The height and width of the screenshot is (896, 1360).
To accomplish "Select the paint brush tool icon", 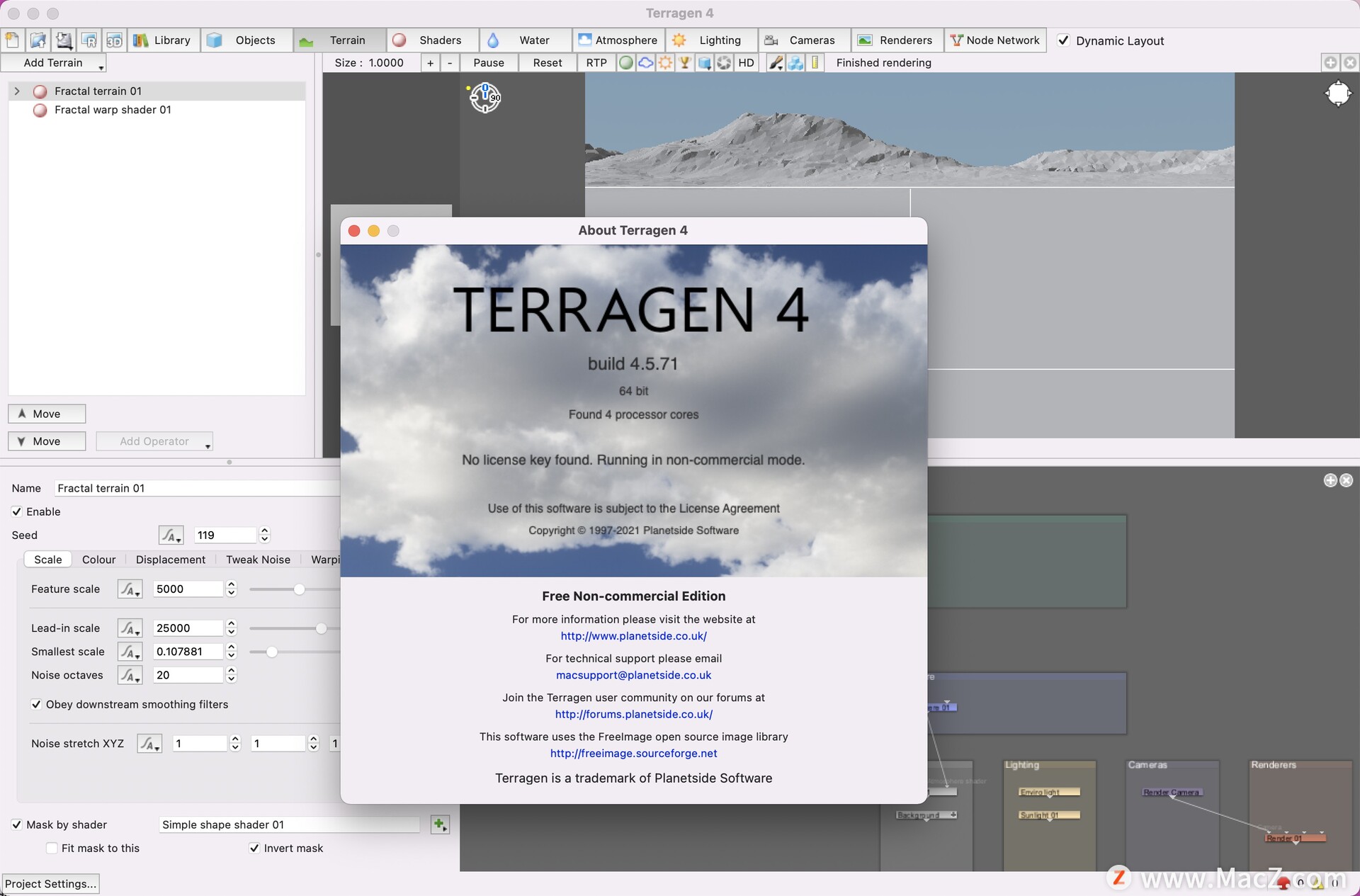I will tap(776, 63).
